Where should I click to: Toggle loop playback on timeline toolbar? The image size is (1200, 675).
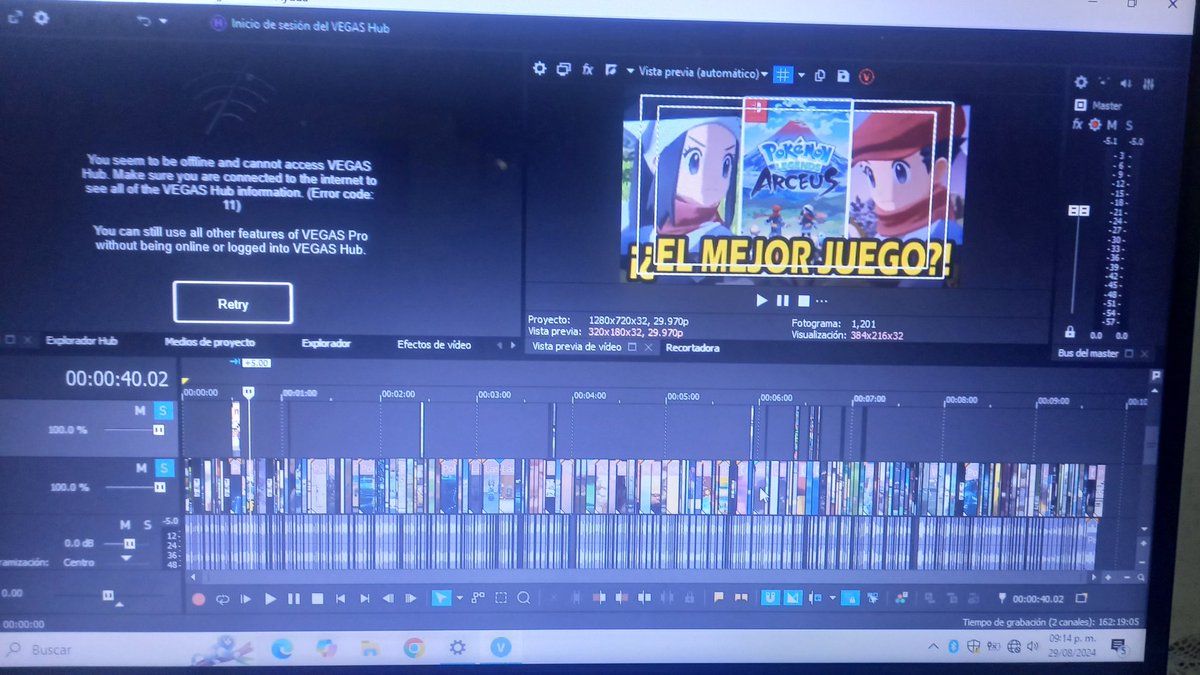(x=222, y=599)
